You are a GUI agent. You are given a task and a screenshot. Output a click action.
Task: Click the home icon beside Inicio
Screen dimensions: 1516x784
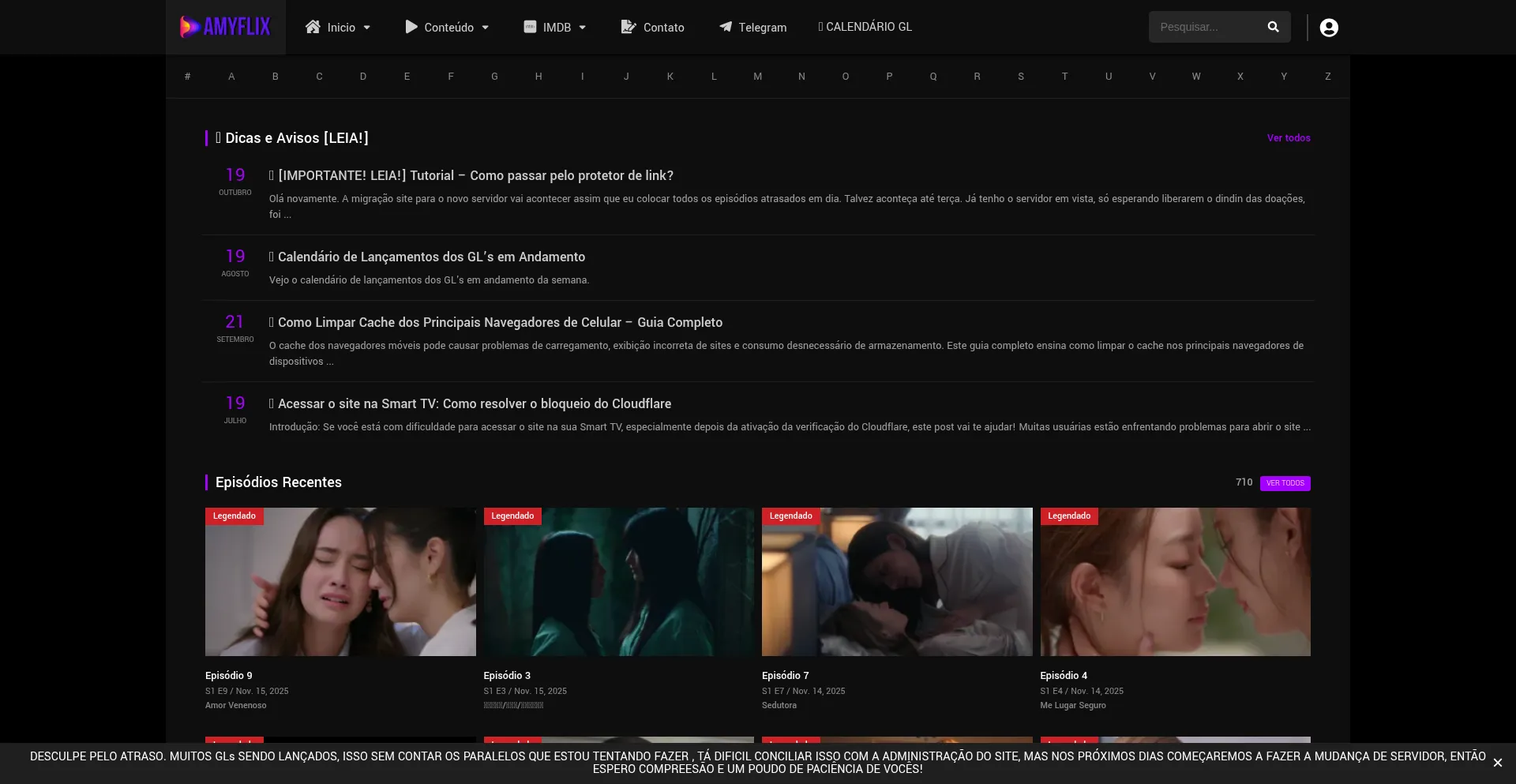(x=313, y=27)
